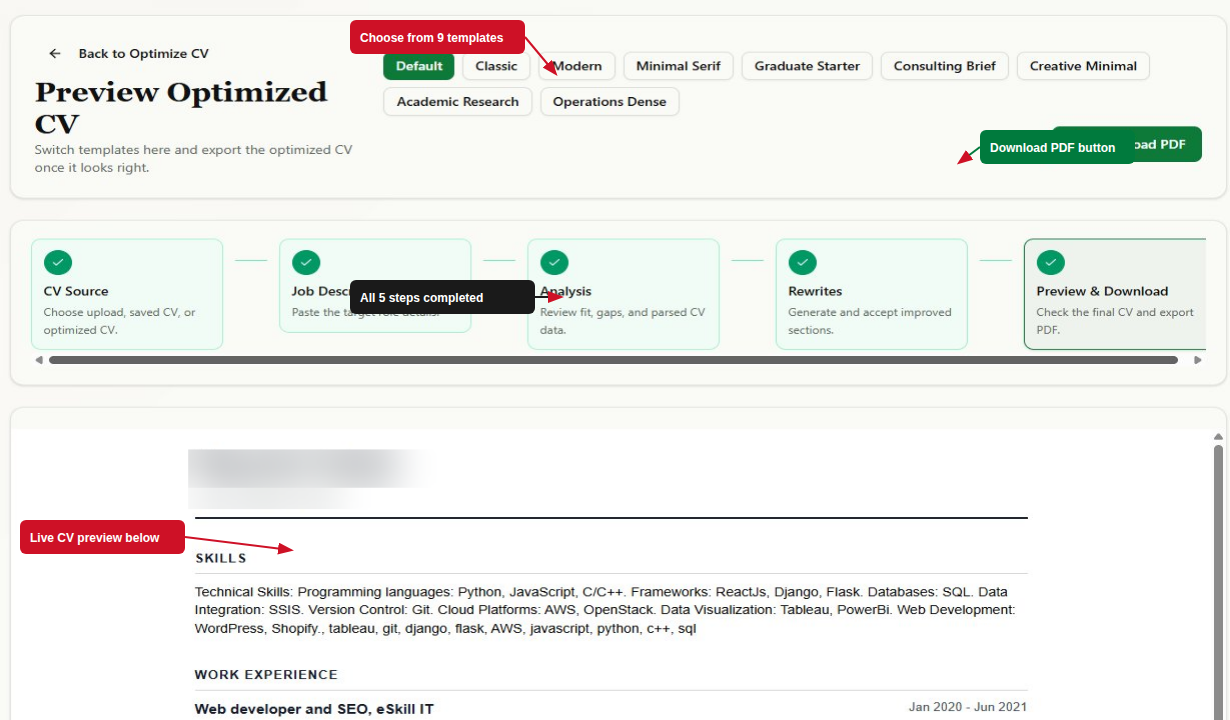Click the CV Source step checkmark icon

[58, 262]
